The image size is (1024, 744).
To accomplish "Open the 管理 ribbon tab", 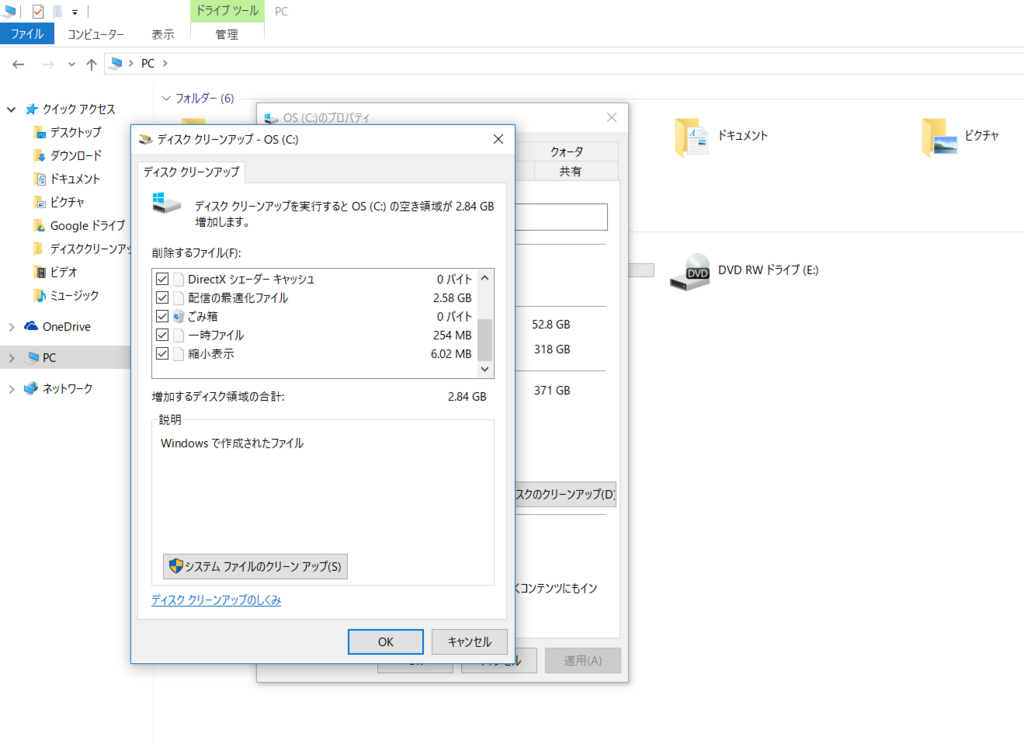I will (x=227, y=35).
